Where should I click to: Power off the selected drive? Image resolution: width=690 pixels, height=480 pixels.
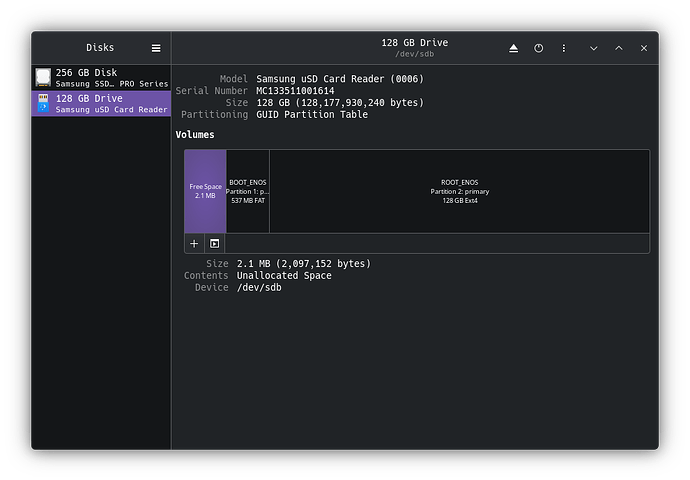tap(538, 48)
